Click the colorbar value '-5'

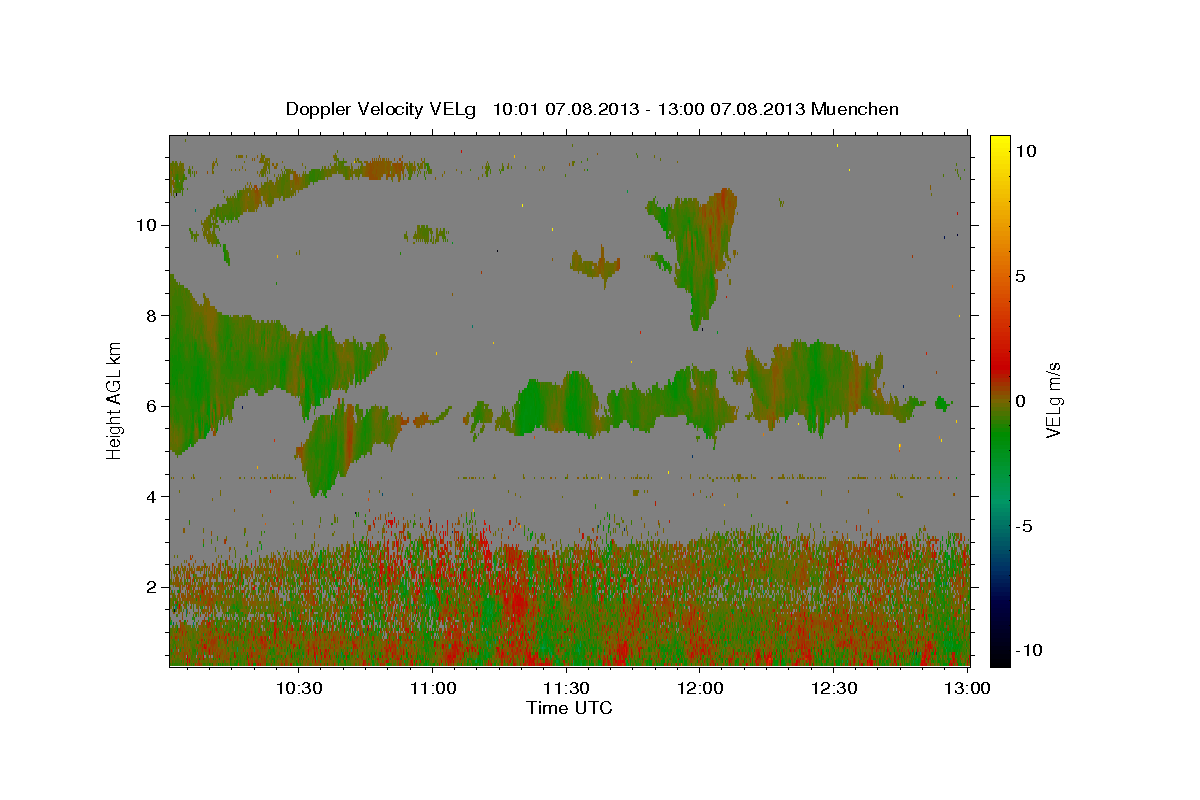tap(1026, 526)
